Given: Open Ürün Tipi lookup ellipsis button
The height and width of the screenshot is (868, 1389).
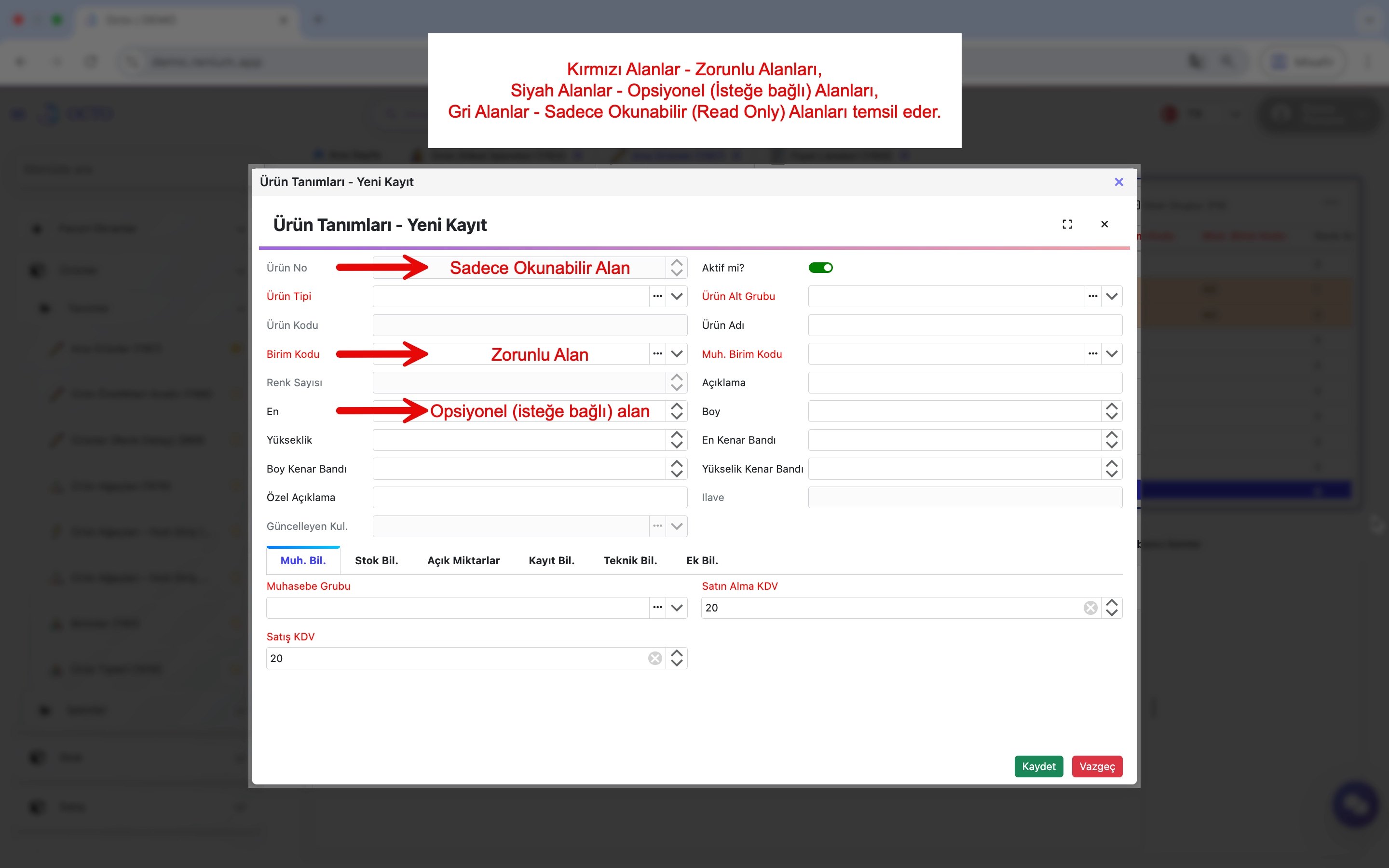Looking at the screenshot, I should click(x=657, y=296).
